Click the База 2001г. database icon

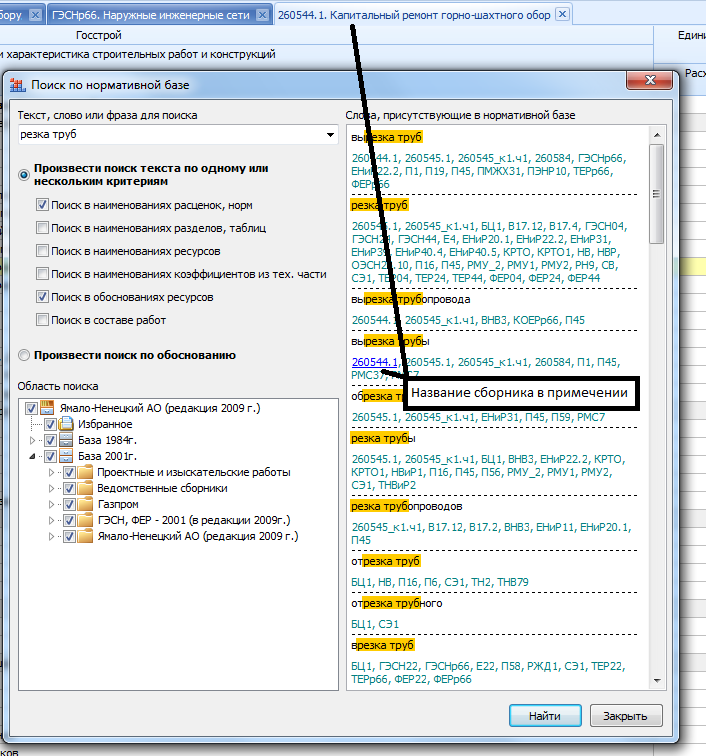pyautogui.click(x=66, y=456)
